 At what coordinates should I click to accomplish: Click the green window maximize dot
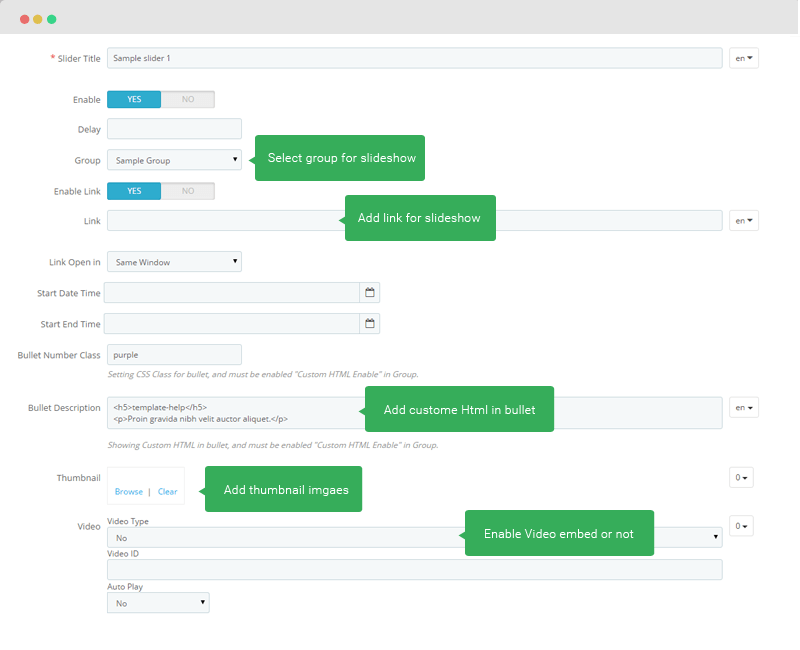pos(52,19)
